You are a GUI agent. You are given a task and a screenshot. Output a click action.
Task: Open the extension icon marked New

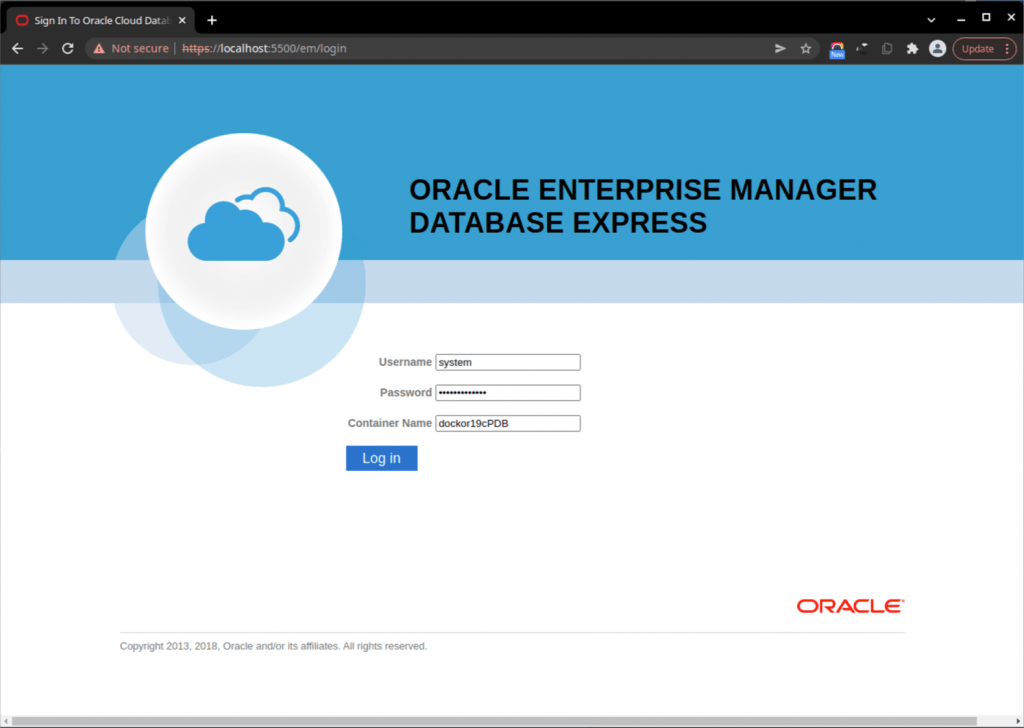point(837,50)
